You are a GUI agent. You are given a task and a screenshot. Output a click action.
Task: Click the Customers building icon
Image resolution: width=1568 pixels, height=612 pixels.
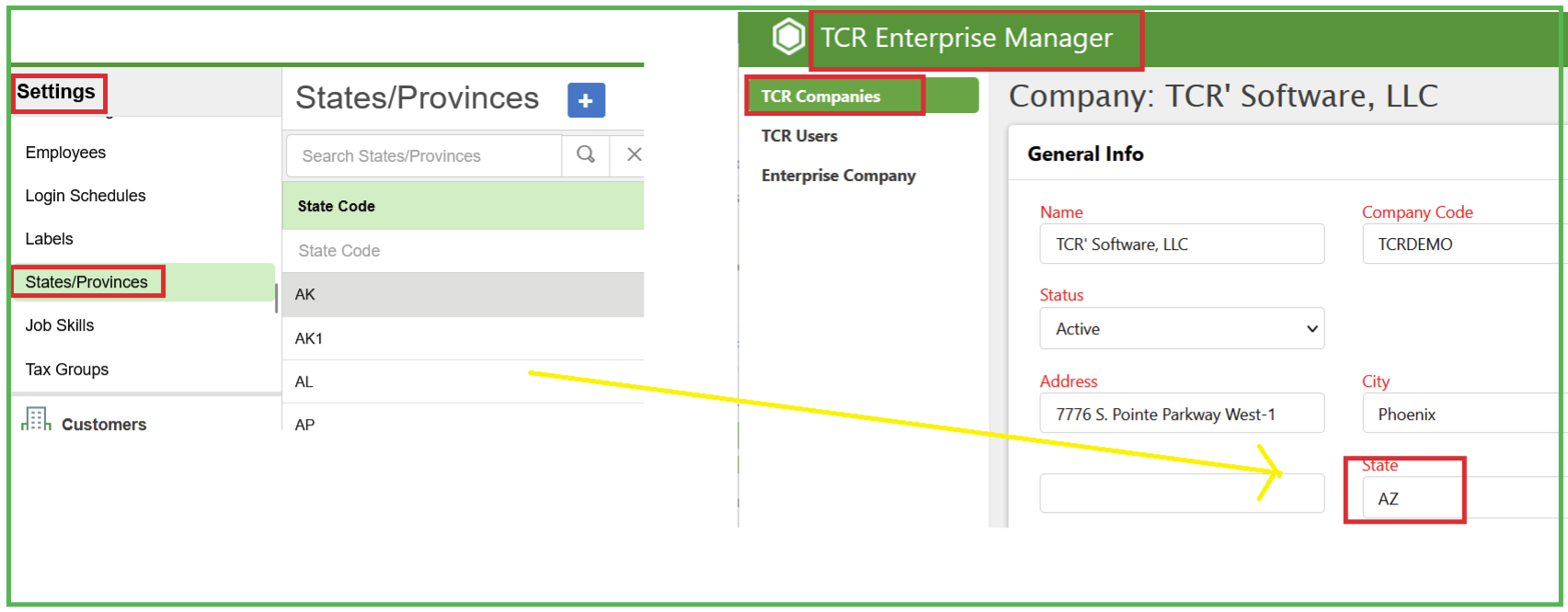36,420
